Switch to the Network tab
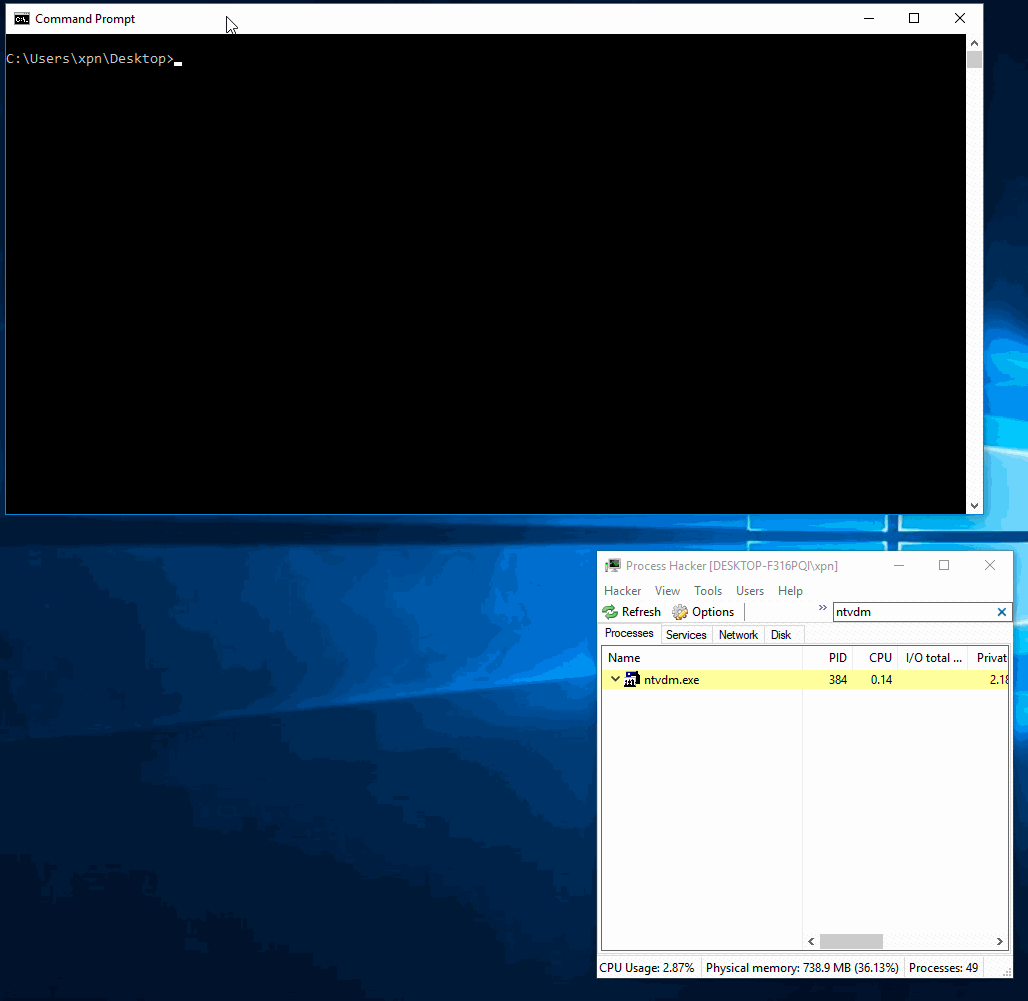Screen dimensions: 1028x1001 pyautogui.click(x=738, y=635)
